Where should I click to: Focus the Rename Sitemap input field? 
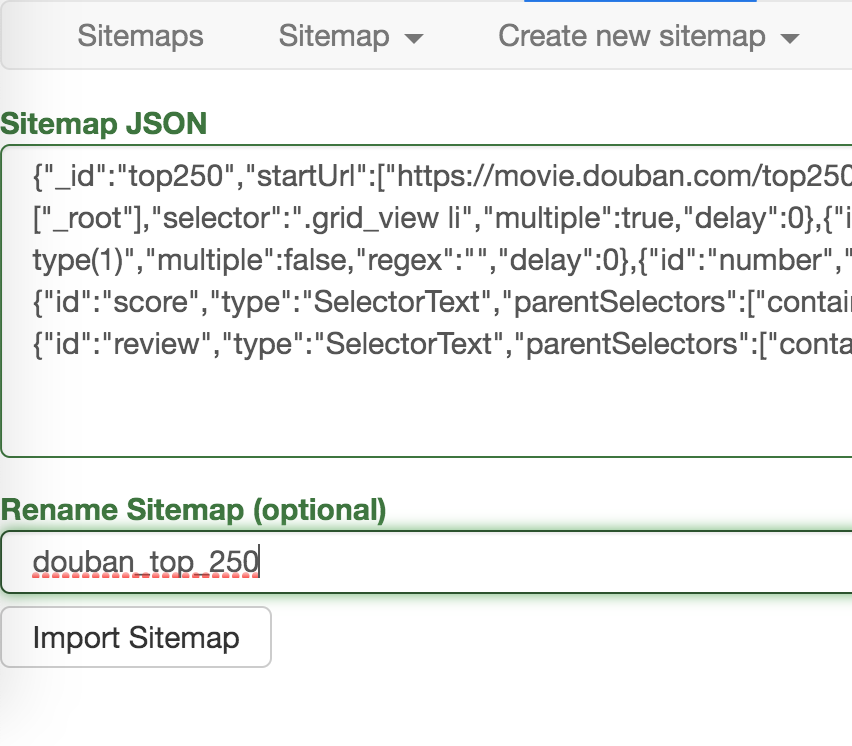pos(500,561)
